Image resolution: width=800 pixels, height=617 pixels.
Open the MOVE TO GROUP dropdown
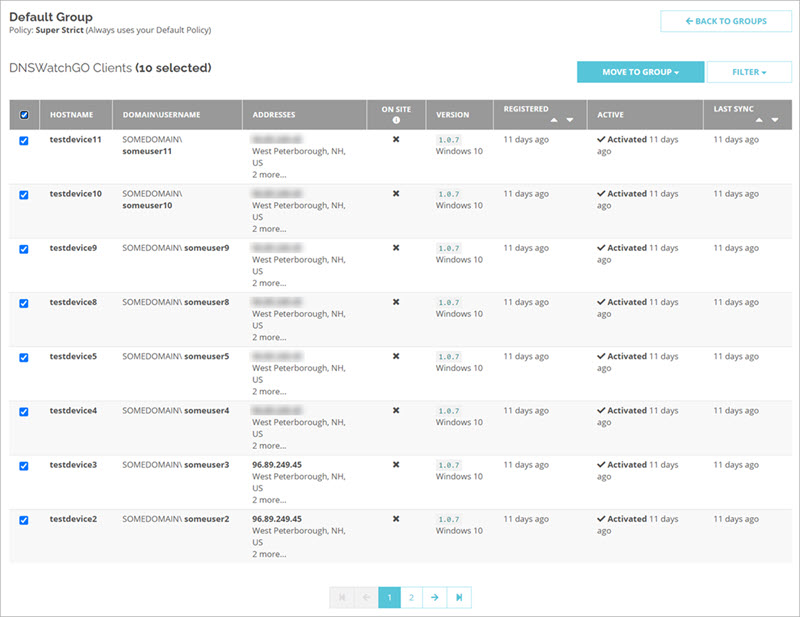(x=638, y=72)
